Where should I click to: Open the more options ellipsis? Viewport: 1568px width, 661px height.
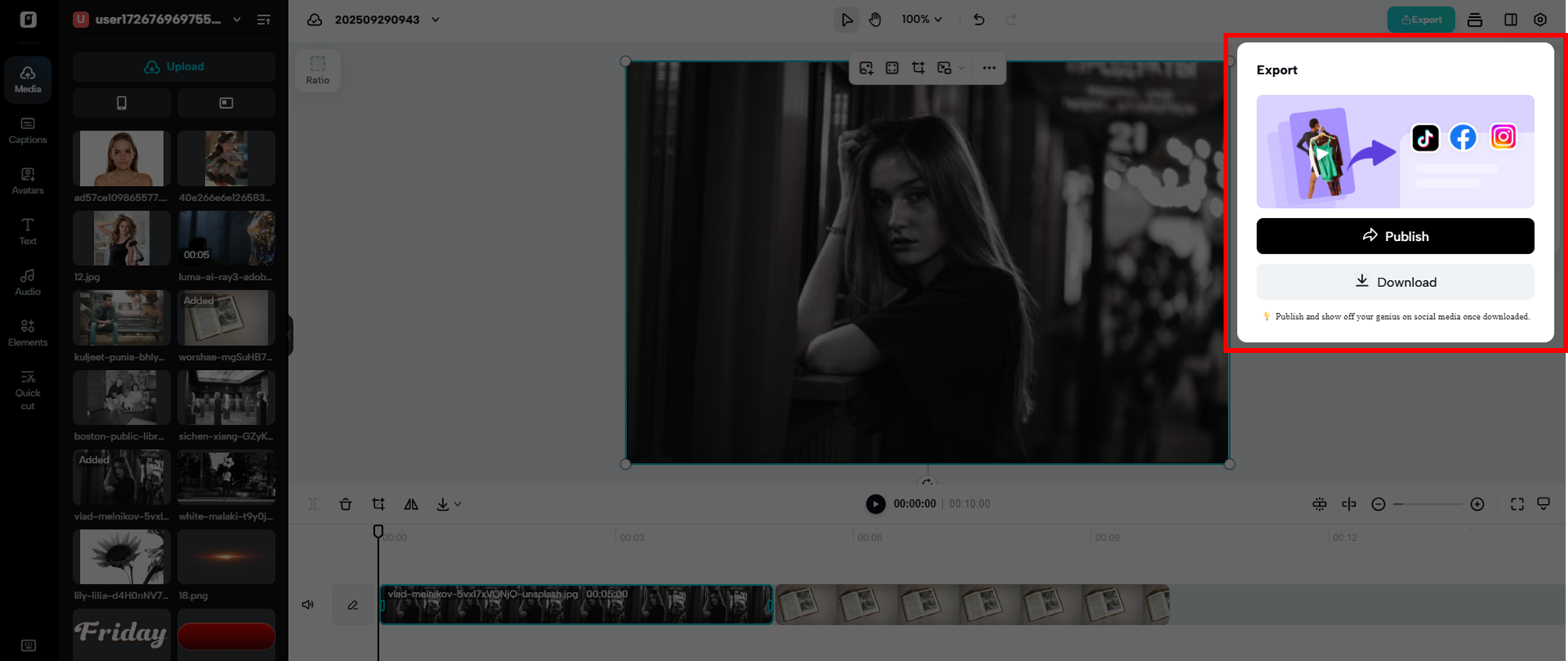tap(989, 68)
